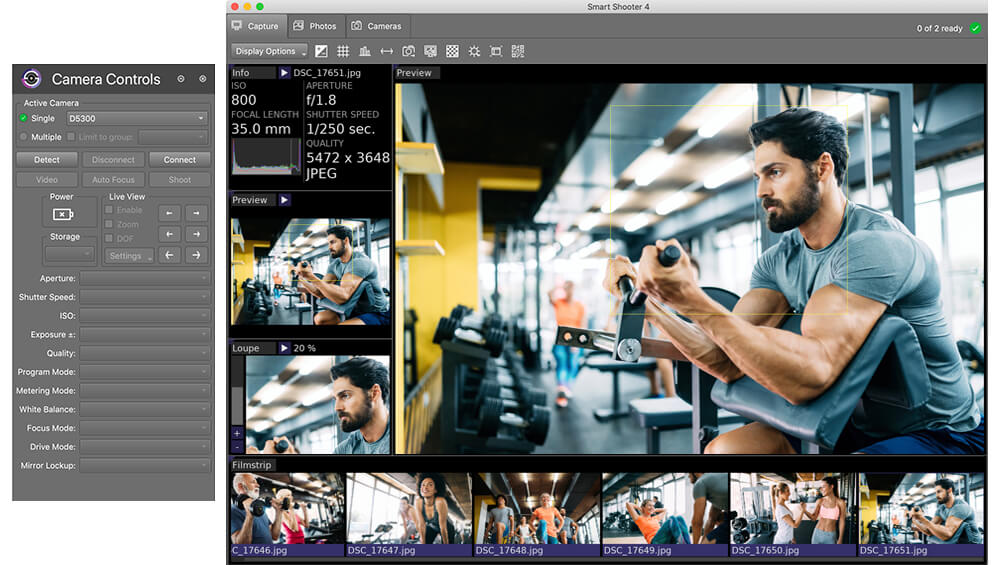The image size is (1000, 565).
Task: Click the horizontal flip arrows icon
Action: coord(386,51)
